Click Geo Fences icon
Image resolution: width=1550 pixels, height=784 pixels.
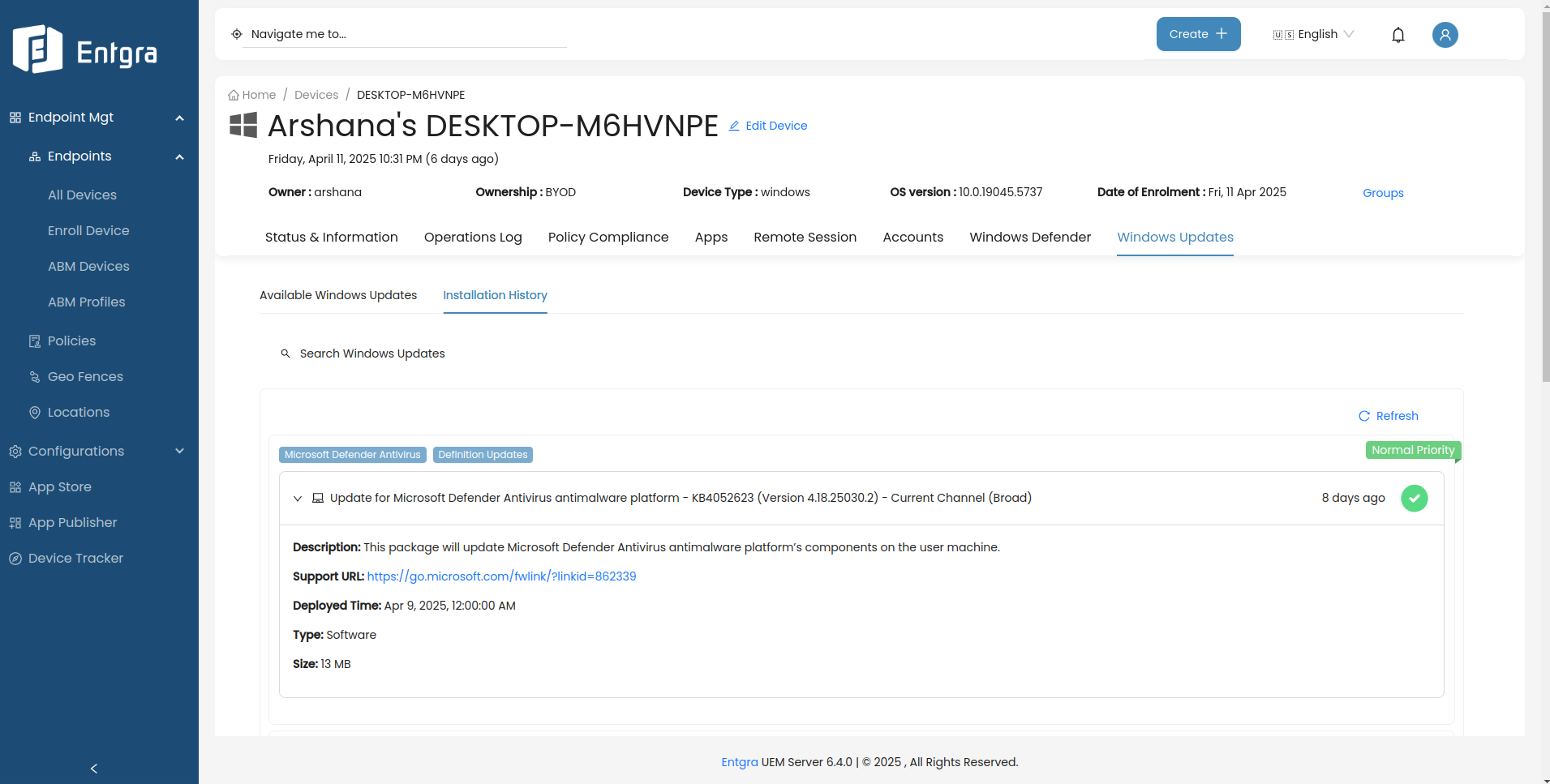click(x=35, y=377)
